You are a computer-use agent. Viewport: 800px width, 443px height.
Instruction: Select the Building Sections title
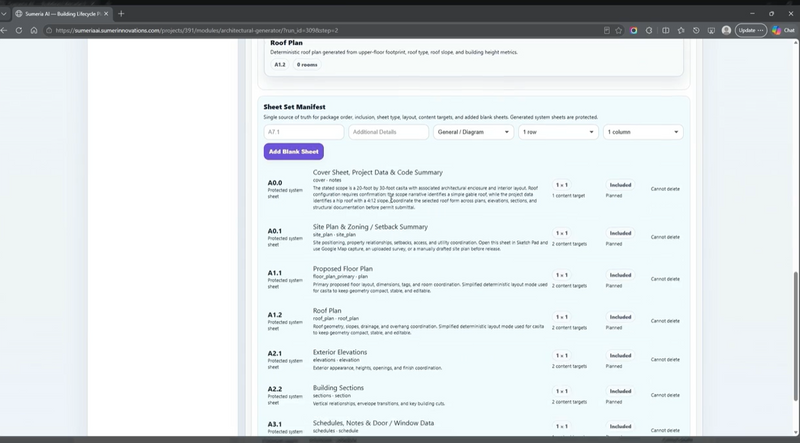click(x=338, y=388)
